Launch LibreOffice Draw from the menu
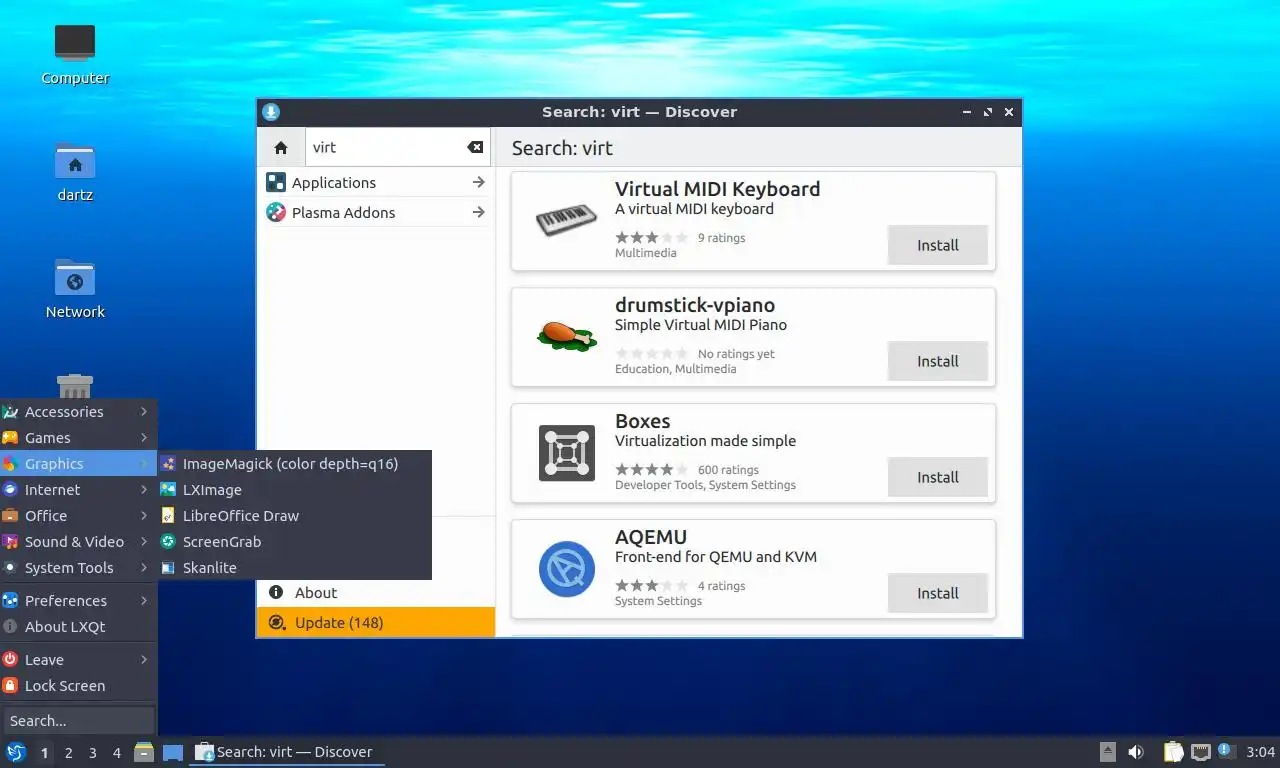This screenshot has height=768, width=1280. point(295,516)
